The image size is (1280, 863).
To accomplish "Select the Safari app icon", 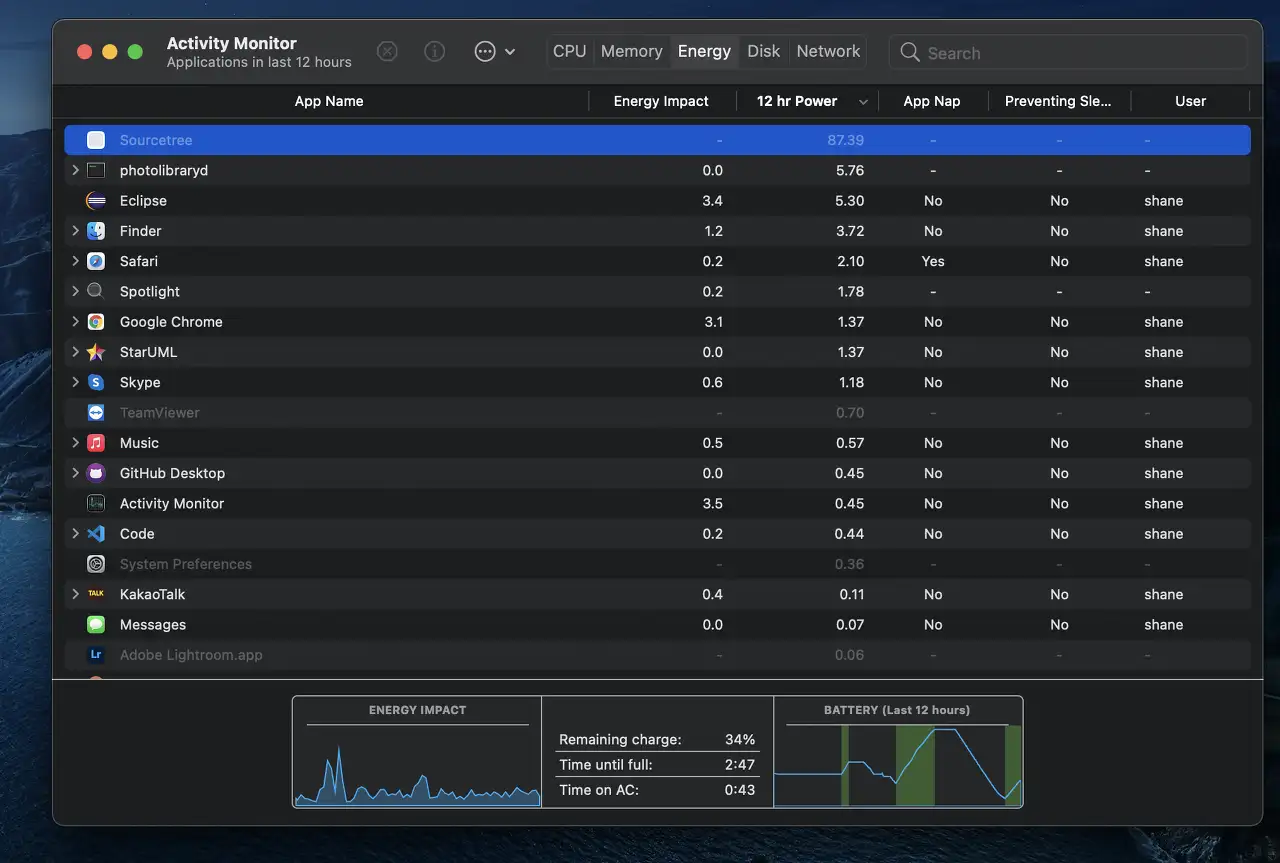I will (96, 261).
